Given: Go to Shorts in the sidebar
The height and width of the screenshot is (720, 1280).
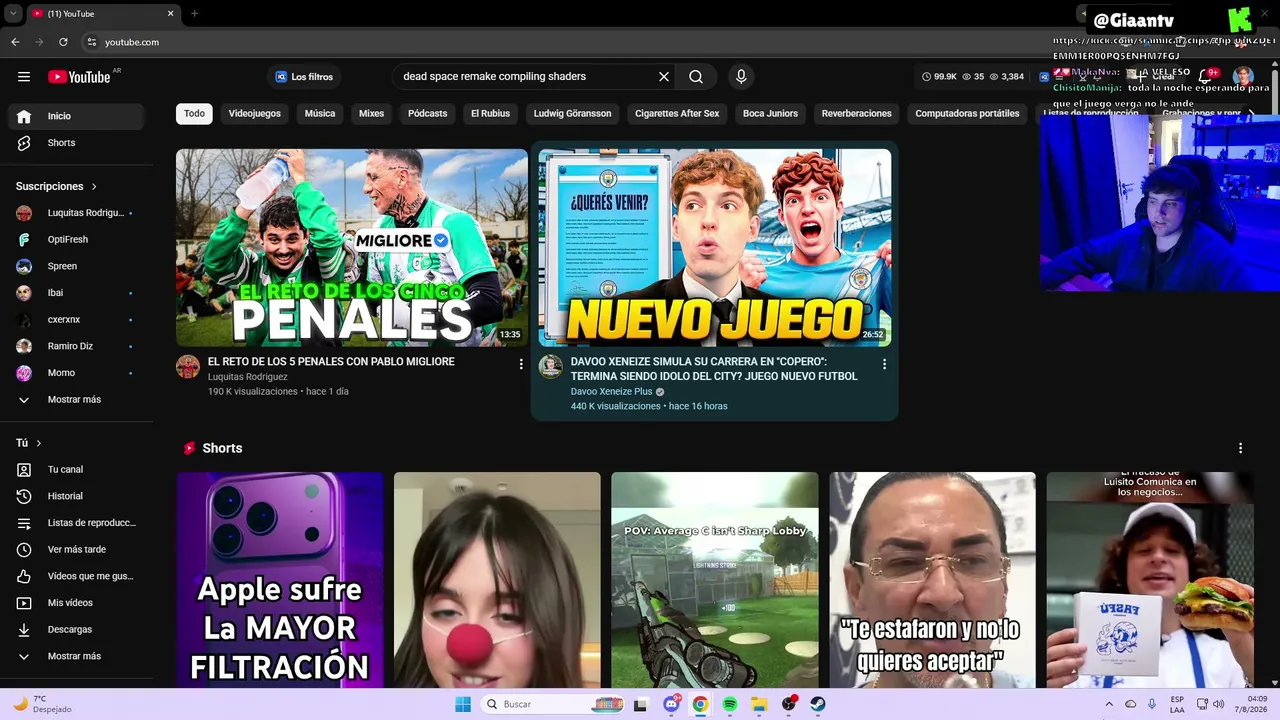Looking at the screenshot, I should pos(75,143).
